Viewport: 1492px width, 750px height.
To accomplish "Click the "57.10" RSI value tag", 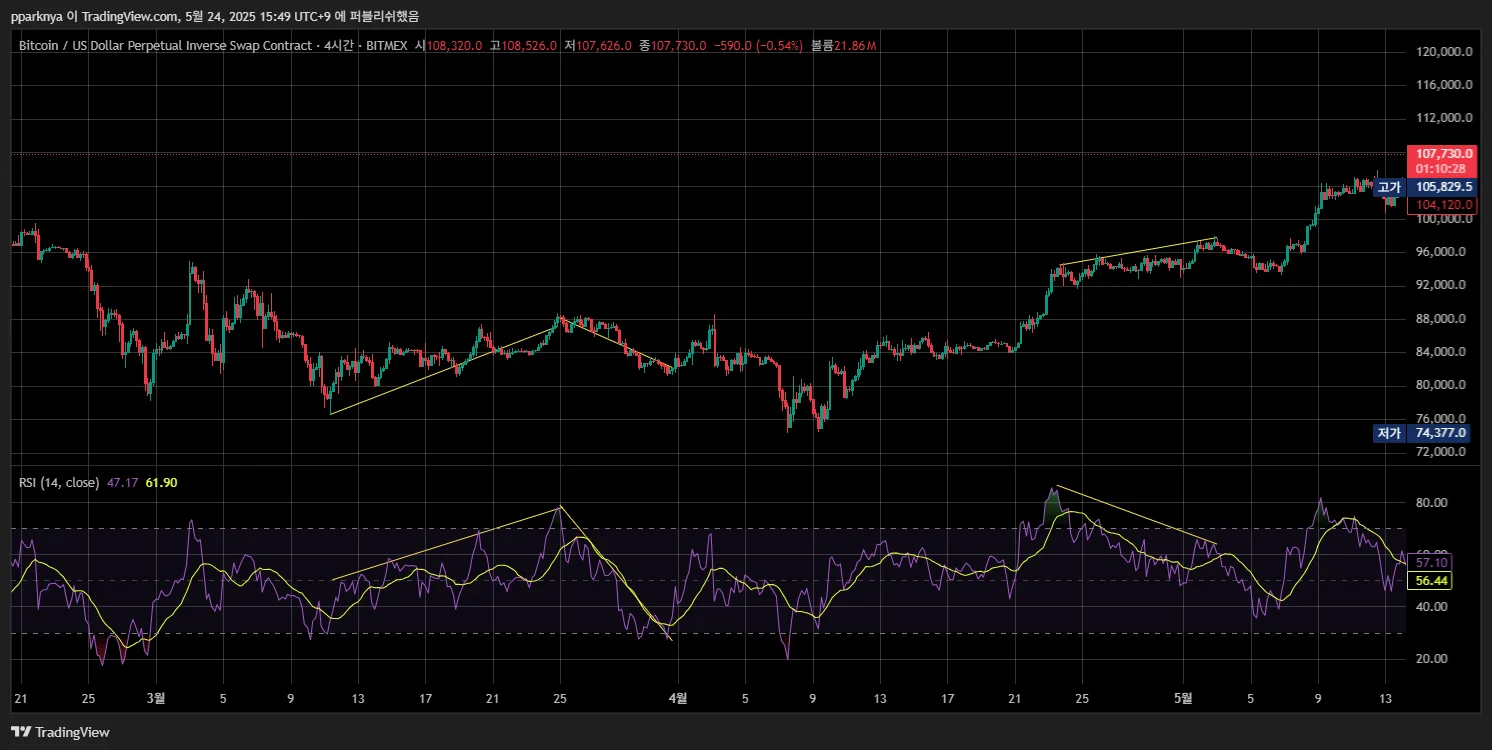I will [x=1432, y=563].
